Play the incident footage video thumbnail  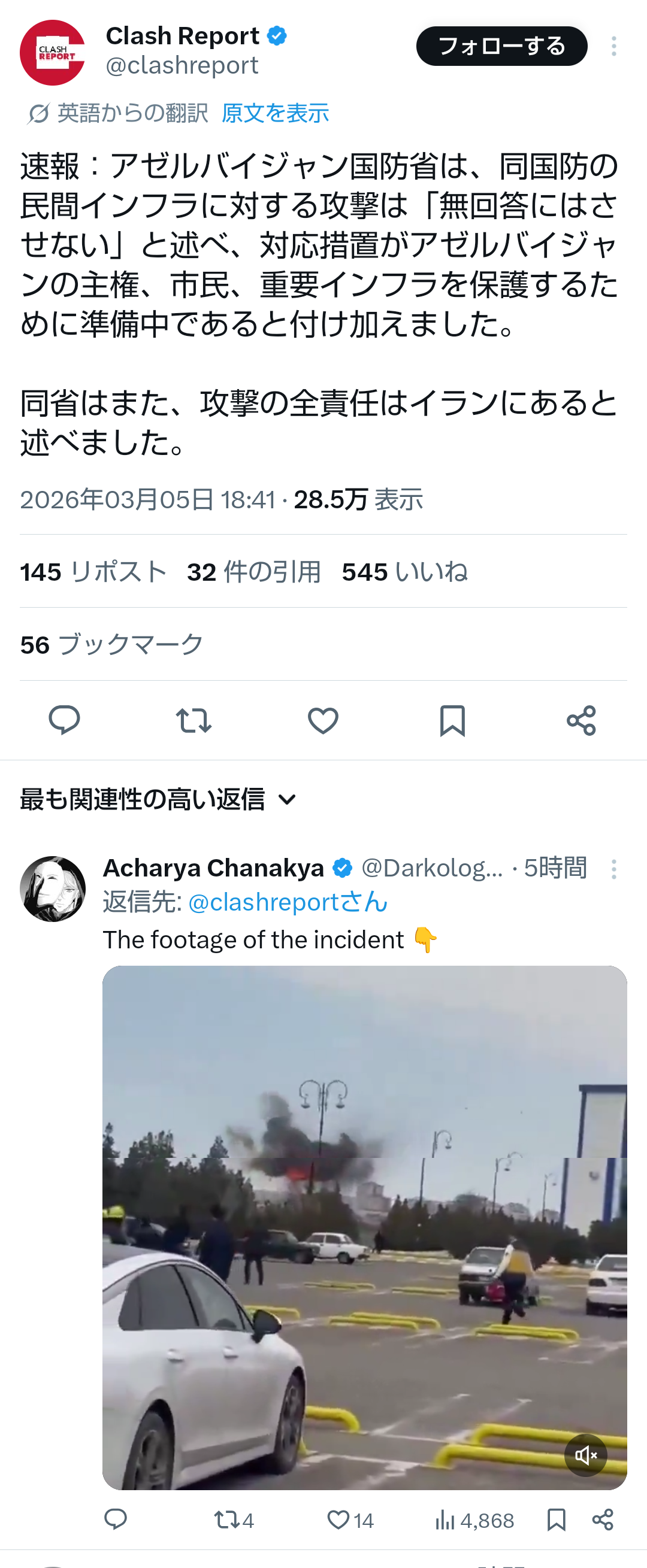tap(364, 1227)
